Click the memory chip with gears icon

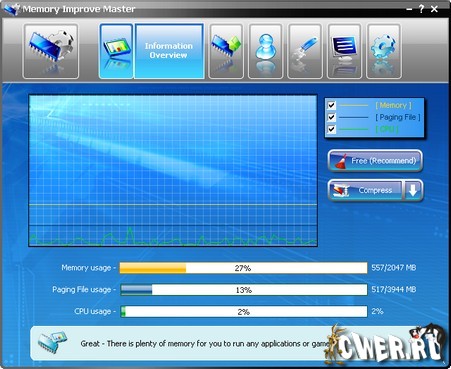51,51
